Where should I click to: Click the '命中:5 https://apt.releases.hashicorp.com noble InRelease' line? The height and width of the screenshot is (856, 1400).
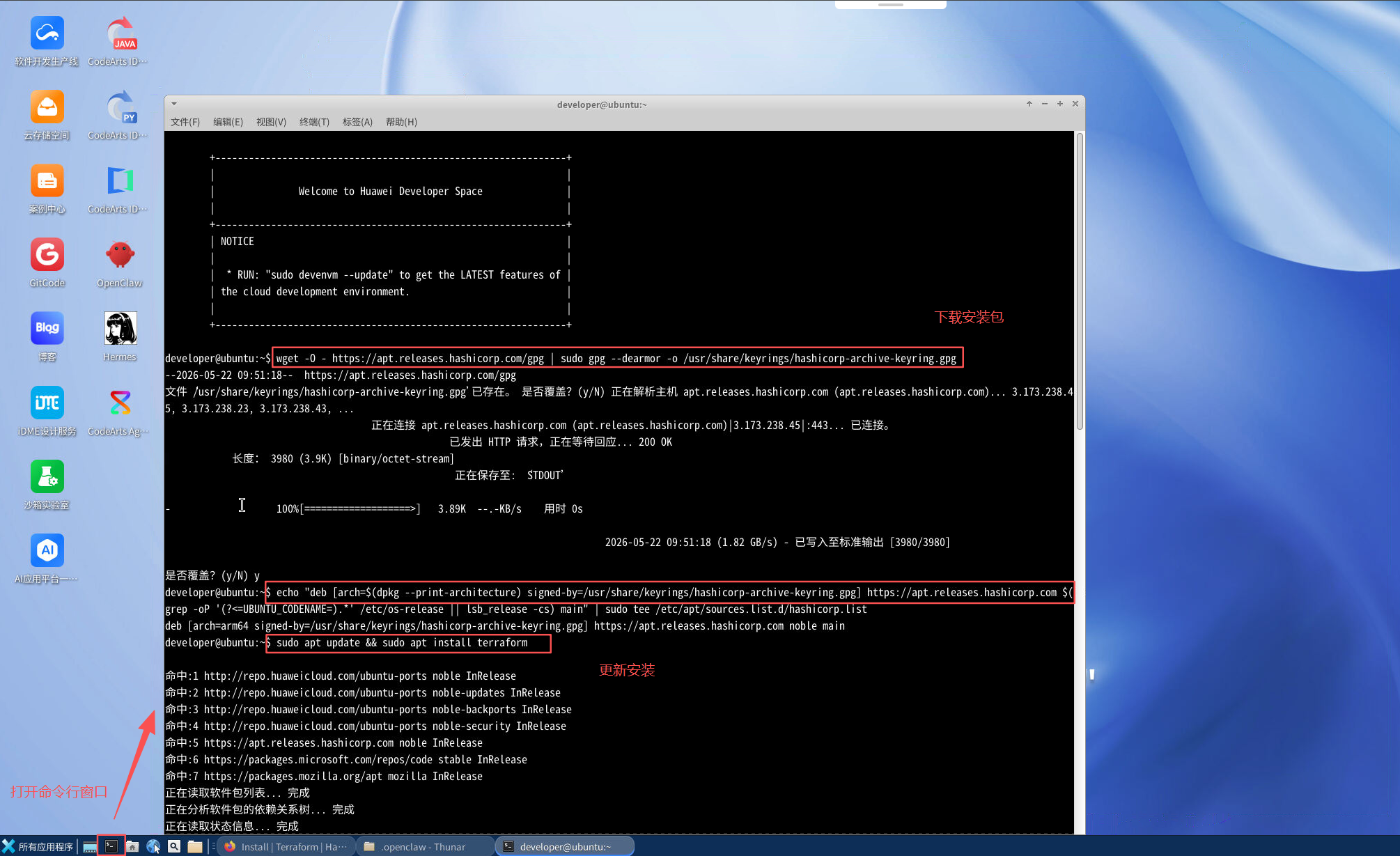tap(324, 743)
